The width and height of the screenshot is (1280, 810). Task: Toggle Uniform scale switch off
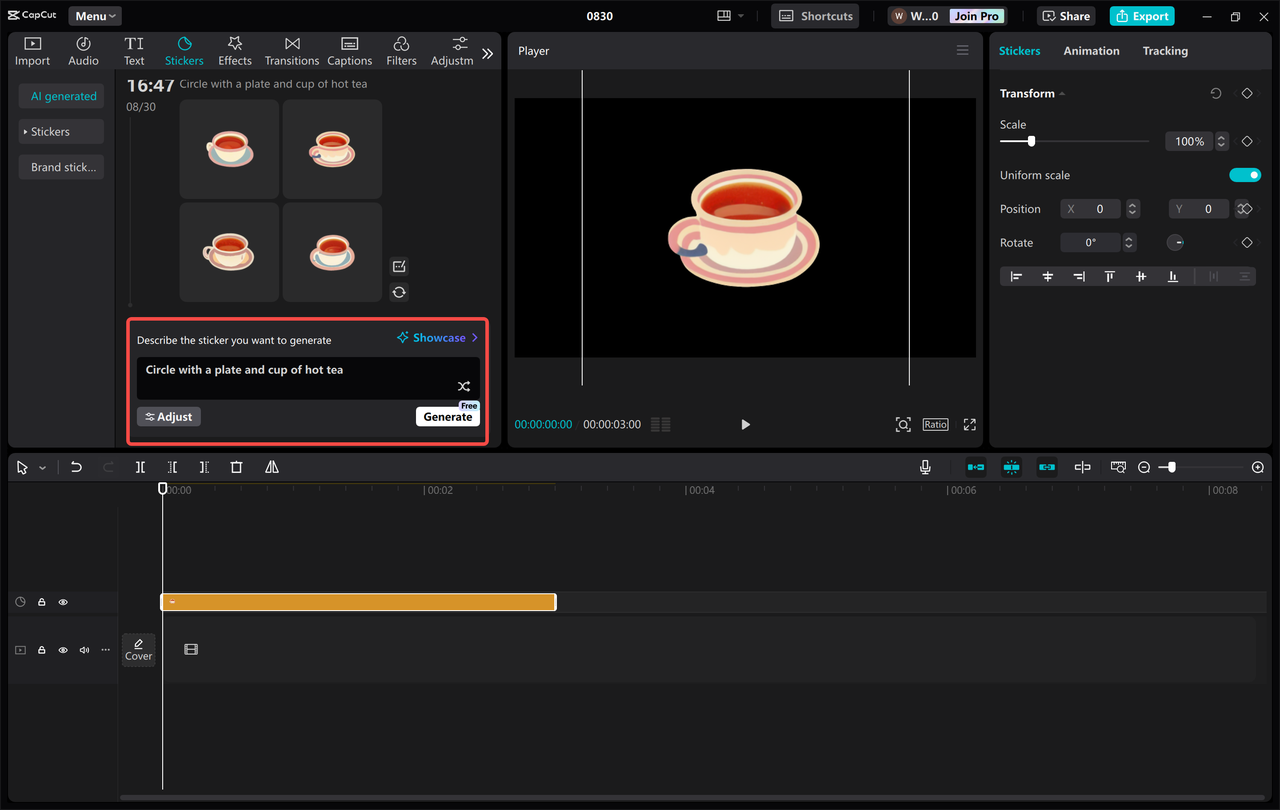[1245, 174]
